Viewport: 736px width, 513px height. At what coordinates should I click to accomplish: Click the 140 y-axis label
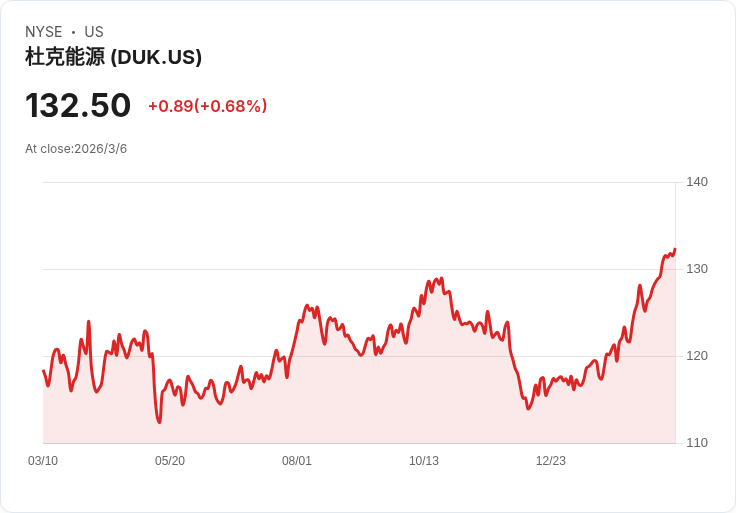(x=697, y=182)
